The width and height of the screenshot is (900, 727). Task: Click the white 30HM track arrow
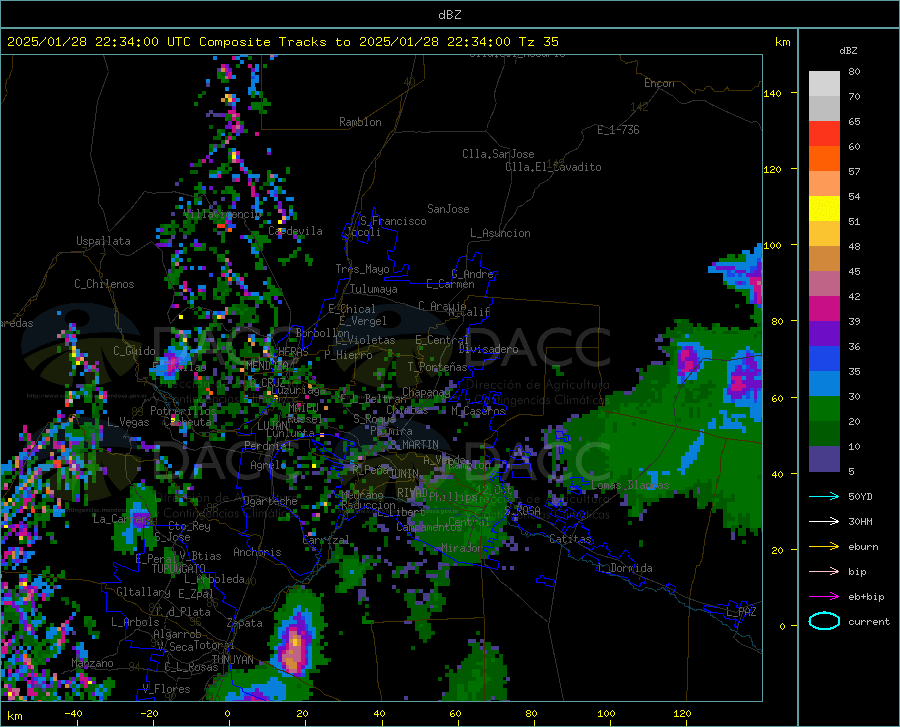tap(824, 521)
